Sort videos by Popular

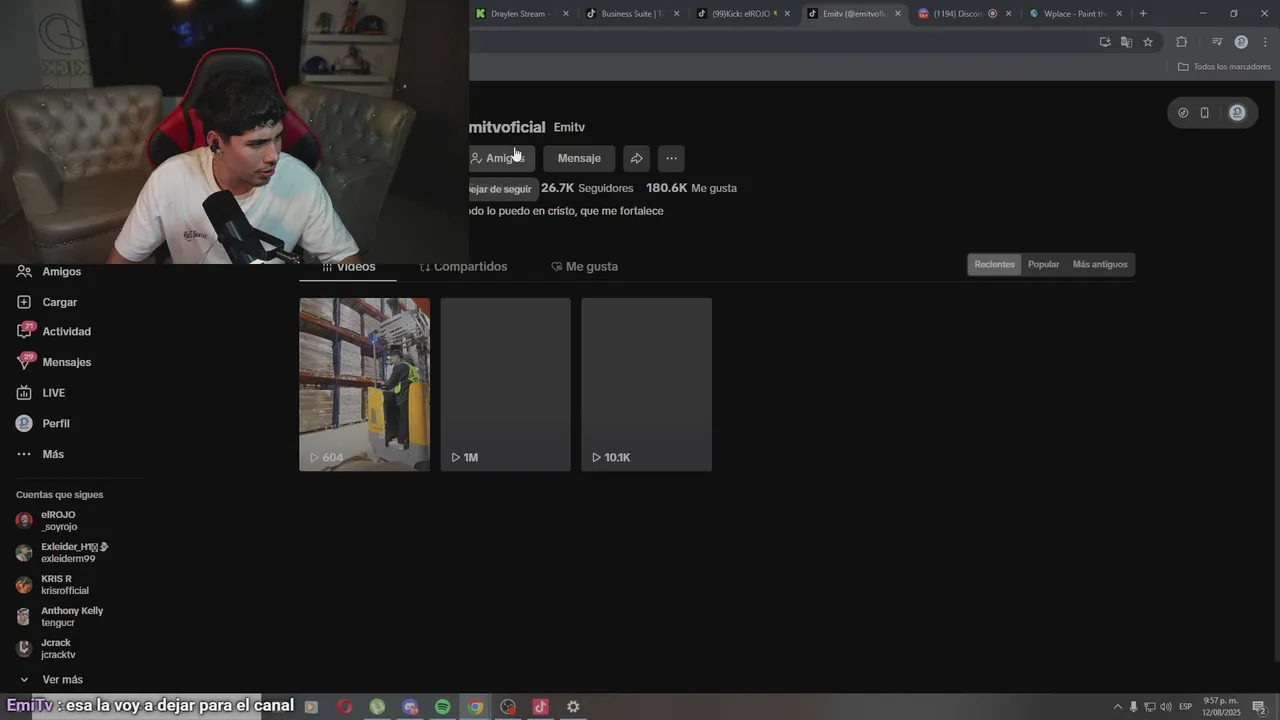[1044, 265]
